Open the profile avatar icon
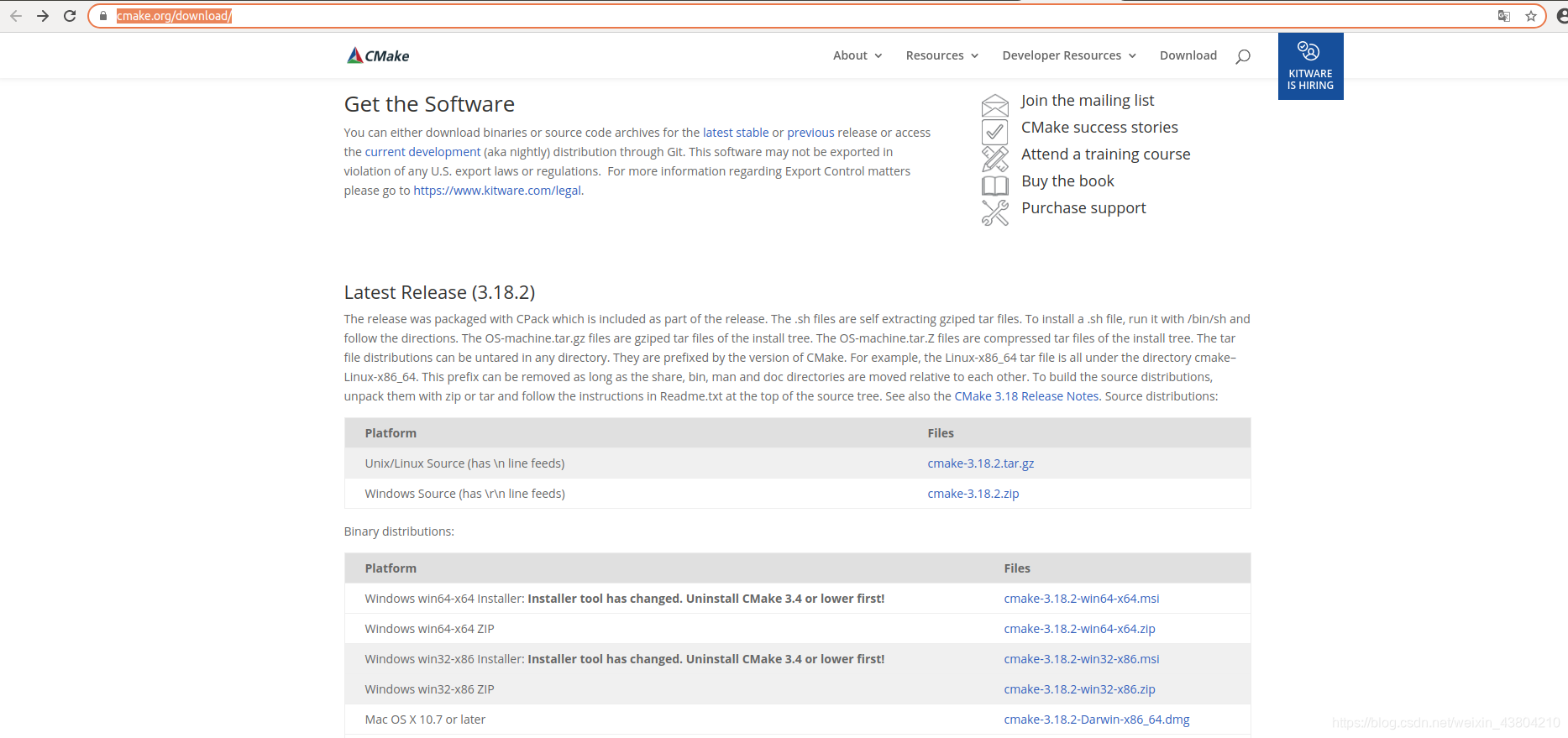The height and width of the screenshot is (738, 1568). pyautogui.click(x=1561, y=16)
